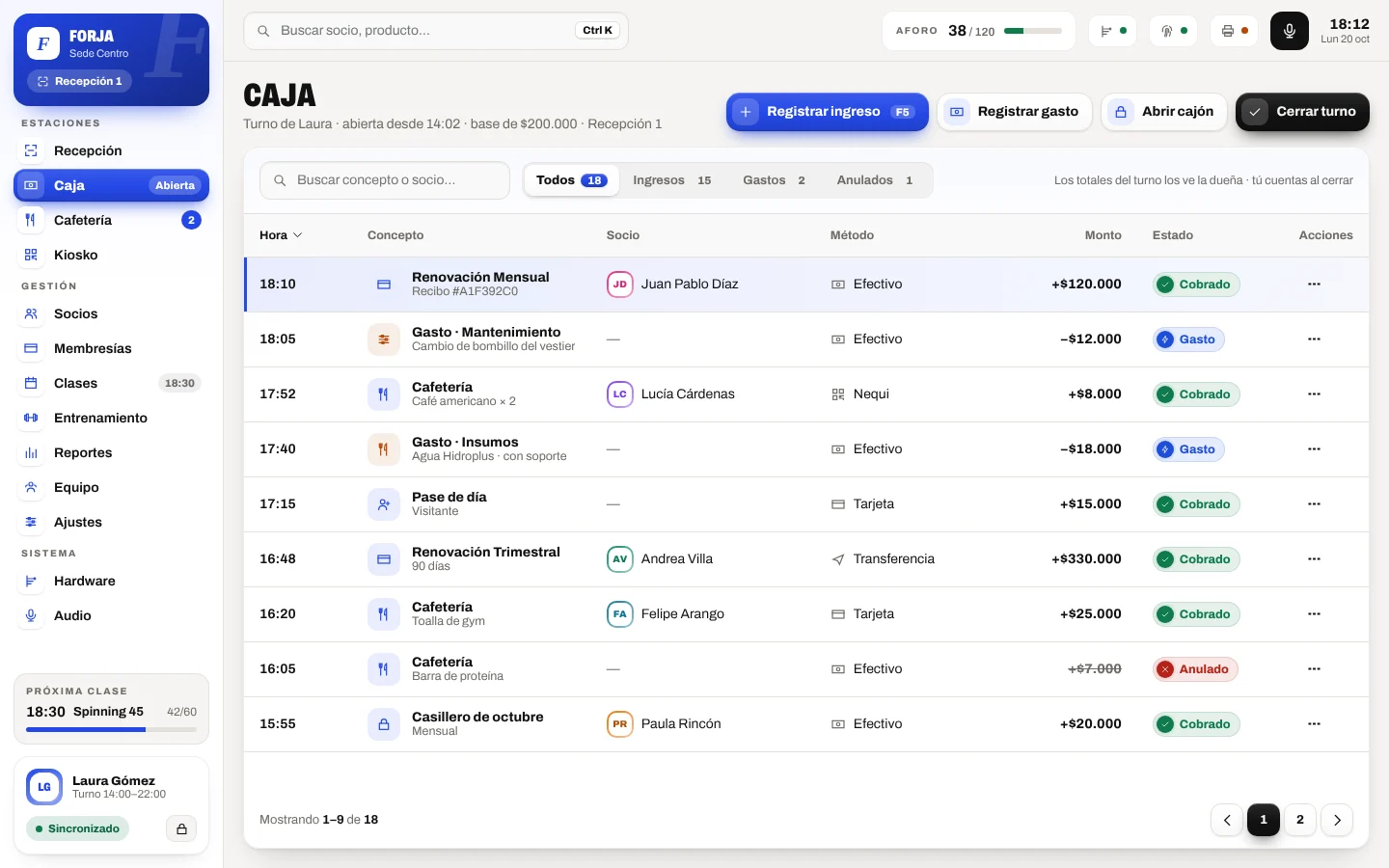This screenshot has width=1389, height=868.
Task: Switch to the Ingresos tab
Action: (x=672, y=180)
